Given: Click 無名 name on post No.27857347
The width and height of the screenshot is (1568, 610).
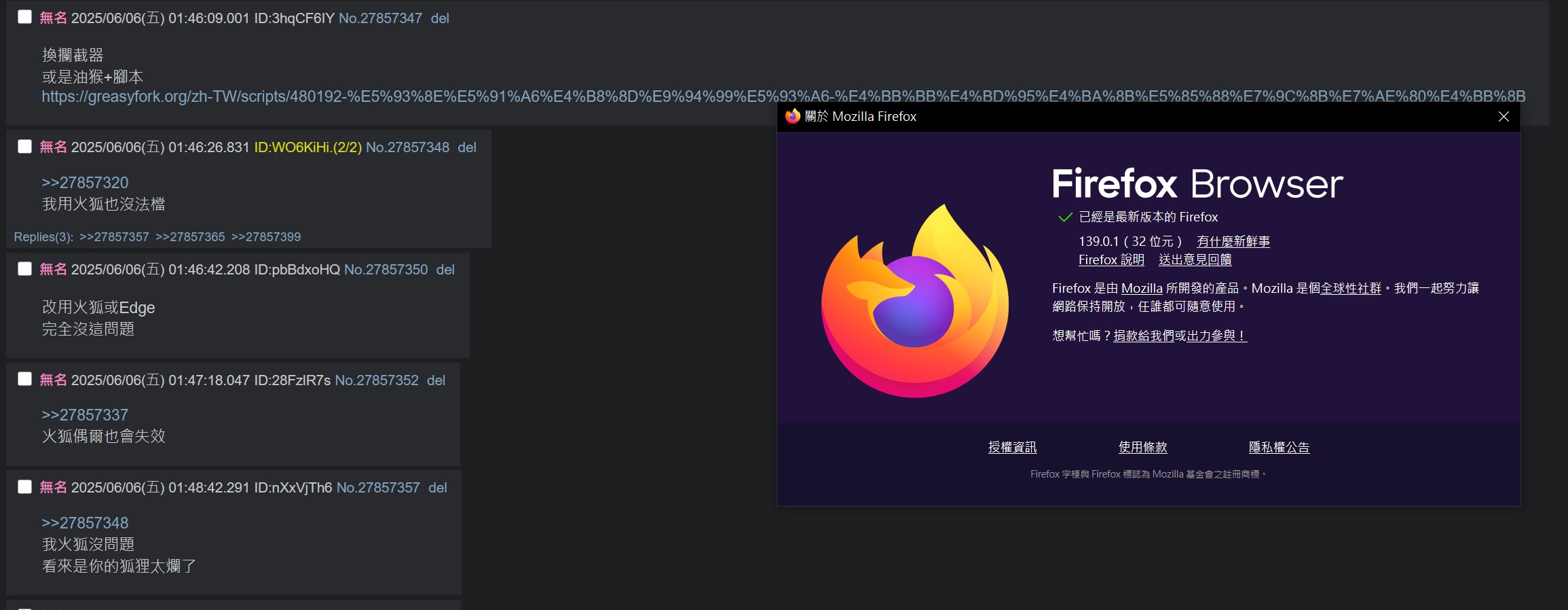Looking at the screenshot, I should tap(53, 18).
